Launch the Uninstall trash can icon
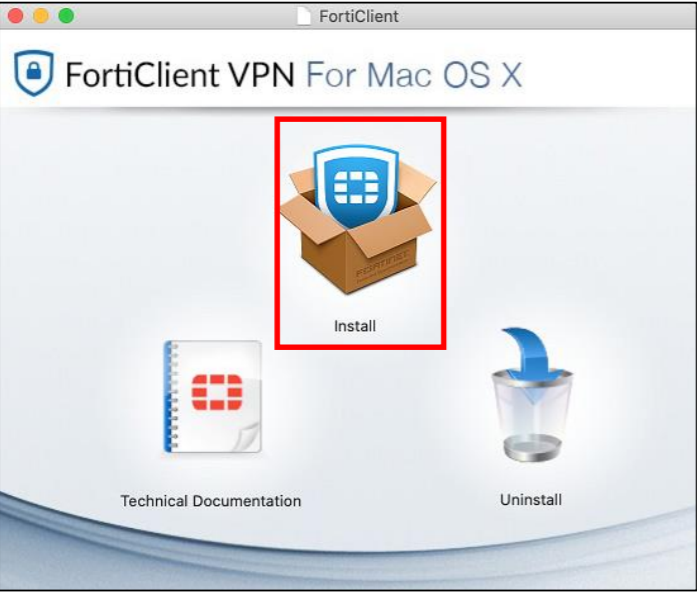The width and height of the screenshot is (697, 592). tap(531, 395)
